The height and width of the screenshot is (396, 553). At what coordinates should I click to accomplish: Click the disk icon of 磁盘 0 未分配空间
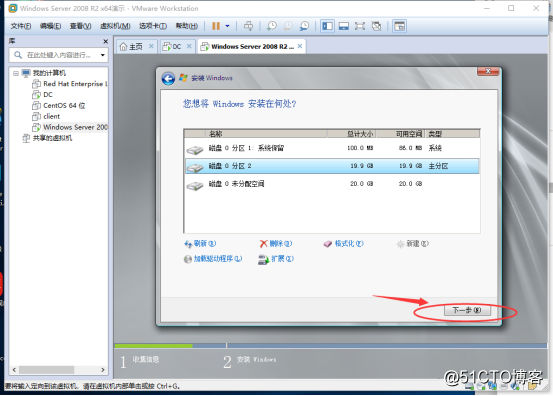(195, 185)
